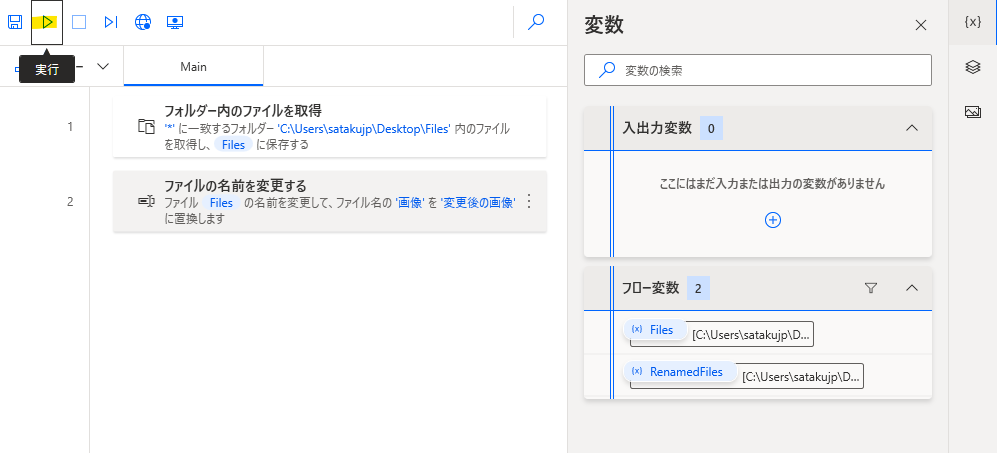Click the Files variable value box
The image size is (997, 453).
tap(752, 335)
